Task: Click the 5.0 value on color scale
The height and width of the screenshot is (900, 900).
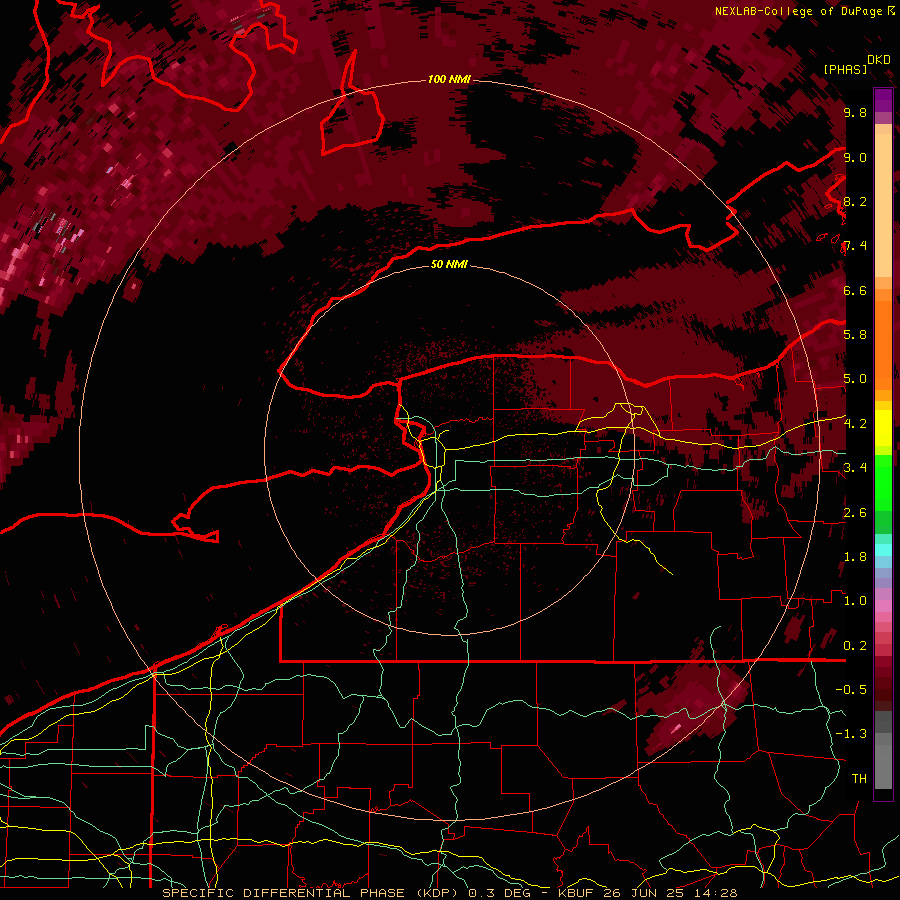Action: (855, 379)
